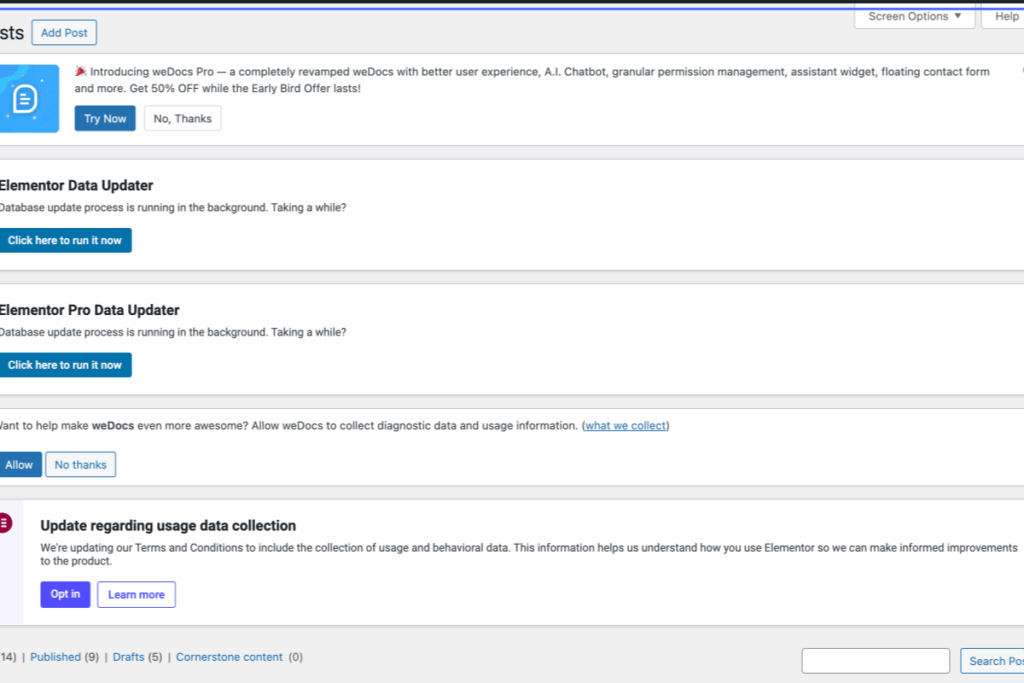Opt in to Elementor usage data
Image resolution: width=1024 pixels, height=683 pixels.
pyautogui.click(x=65, y=594)
